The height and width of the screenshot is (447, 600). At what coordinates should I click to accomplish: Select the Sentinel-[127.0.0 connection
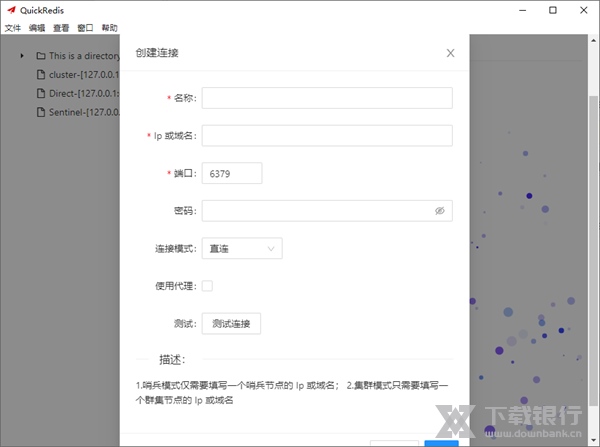click(84, 112)
